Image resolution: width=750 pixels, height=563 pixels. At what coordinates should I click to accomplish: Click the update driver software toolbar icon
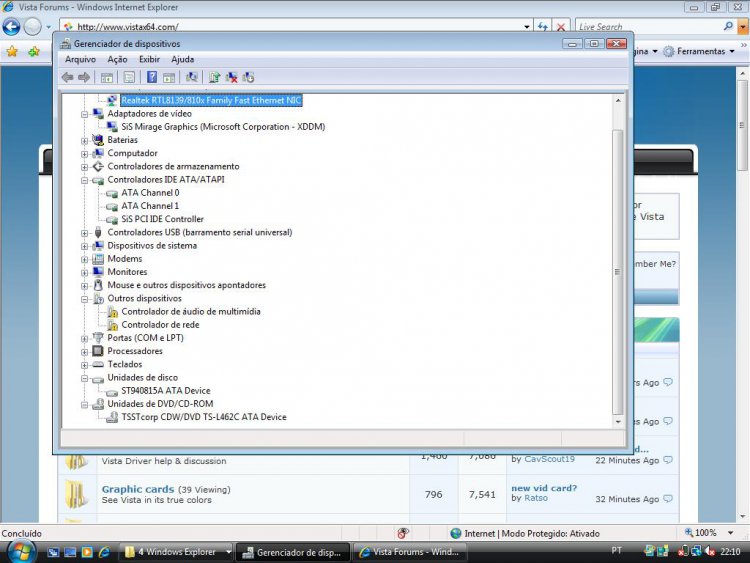click(x=214, y=77)
